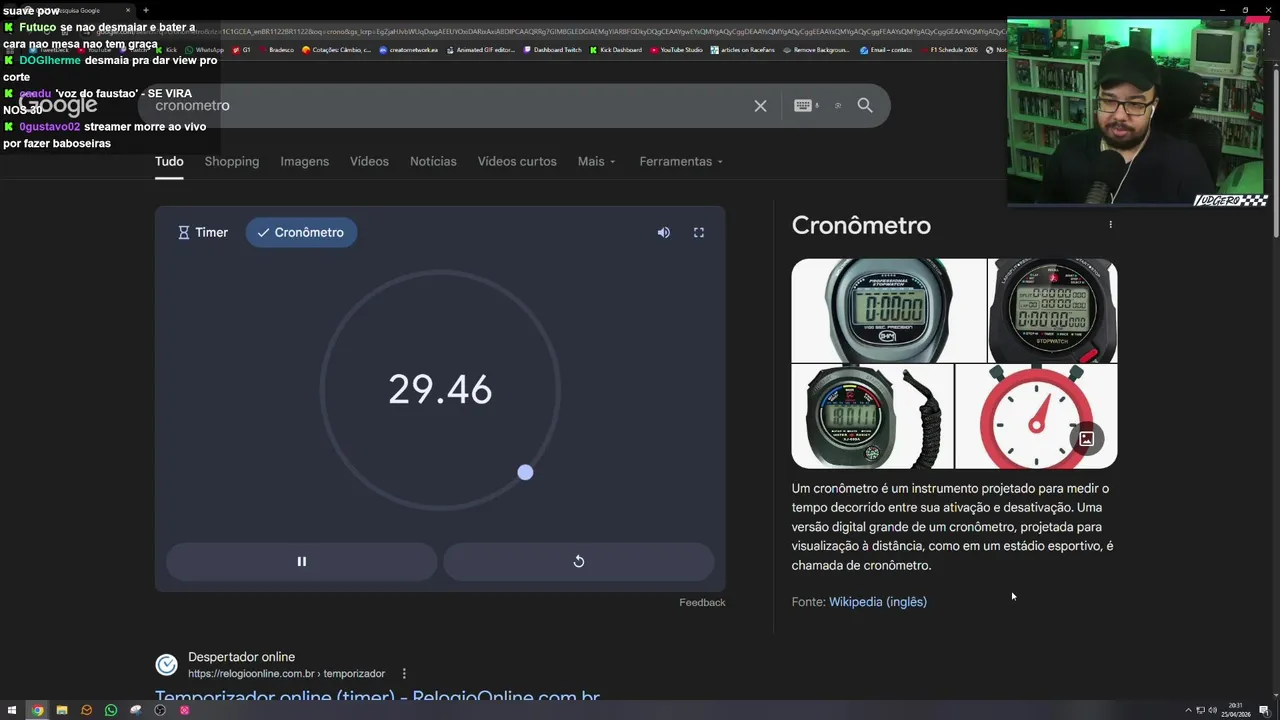Open the red stopwatch illustration image
The width and height of the screenshot is (1280, 720).
coord(1036,416)
